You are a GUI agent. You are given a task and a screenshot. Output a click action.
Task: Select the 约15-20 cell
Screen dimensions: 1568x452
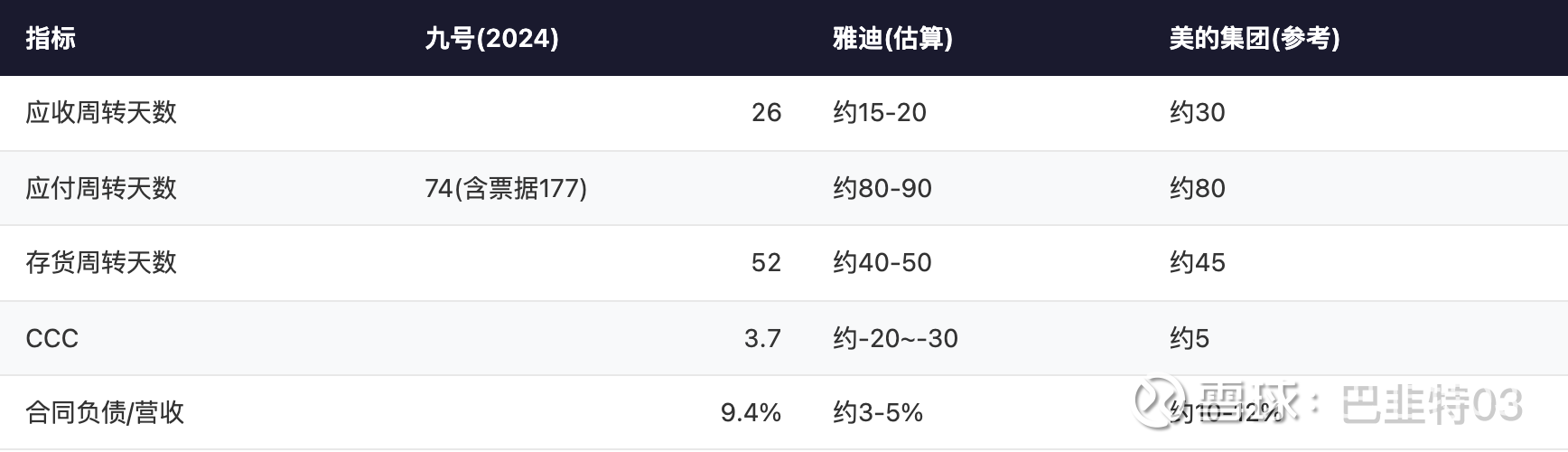click(880, 112)
